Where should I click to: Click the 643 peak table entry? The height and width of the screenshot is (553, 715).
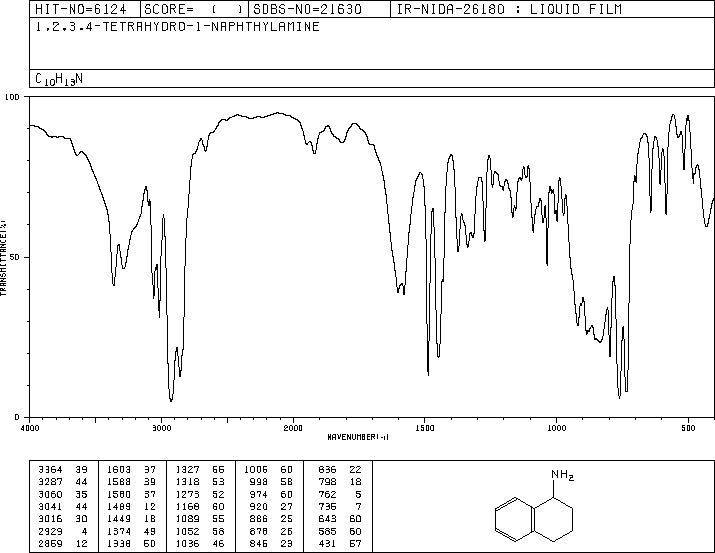[x=340, y=519]
